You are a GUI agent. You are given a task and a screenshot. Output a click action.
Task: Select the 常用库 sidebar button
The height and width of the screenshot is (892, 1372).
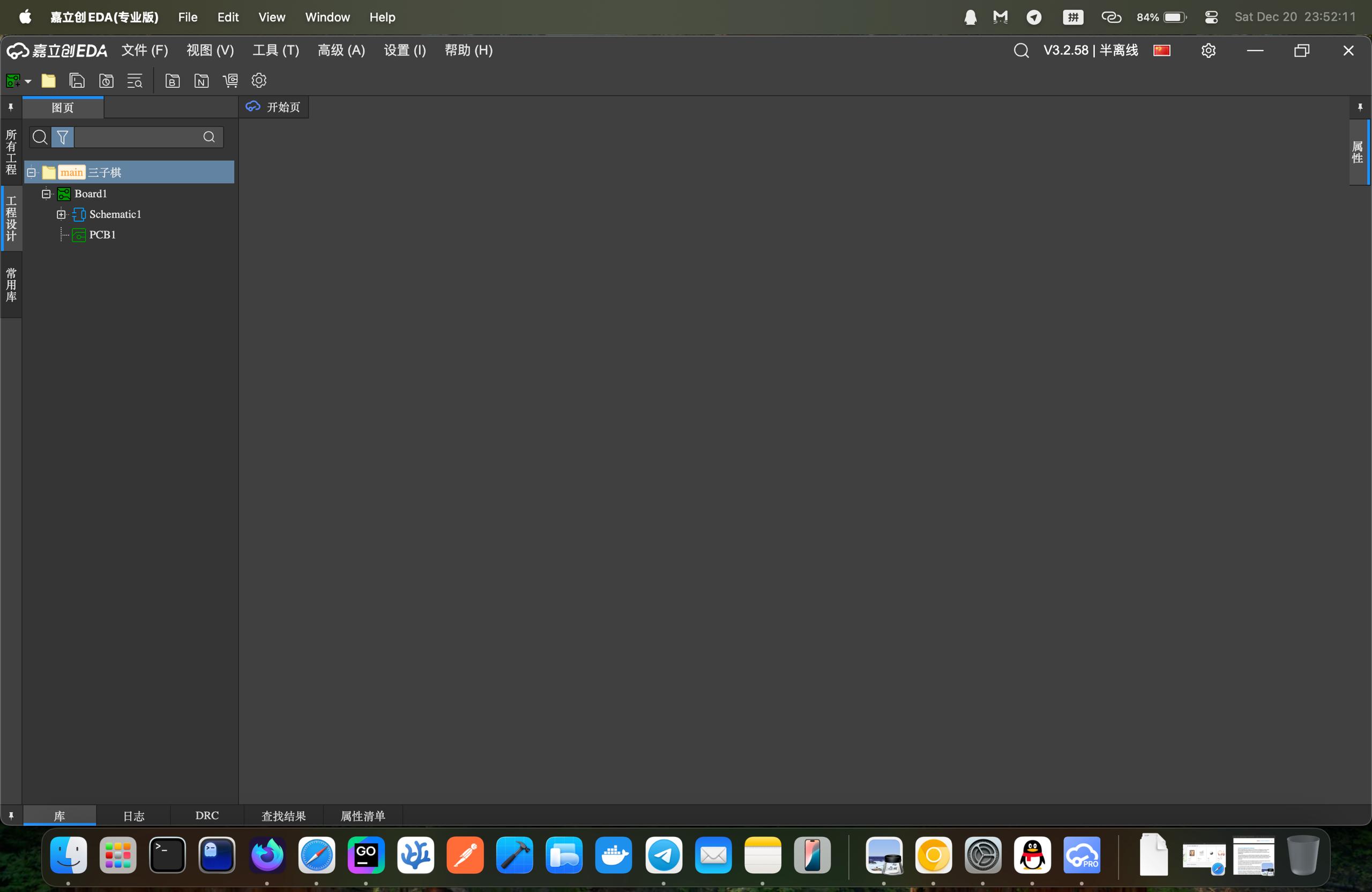[11, 284]
